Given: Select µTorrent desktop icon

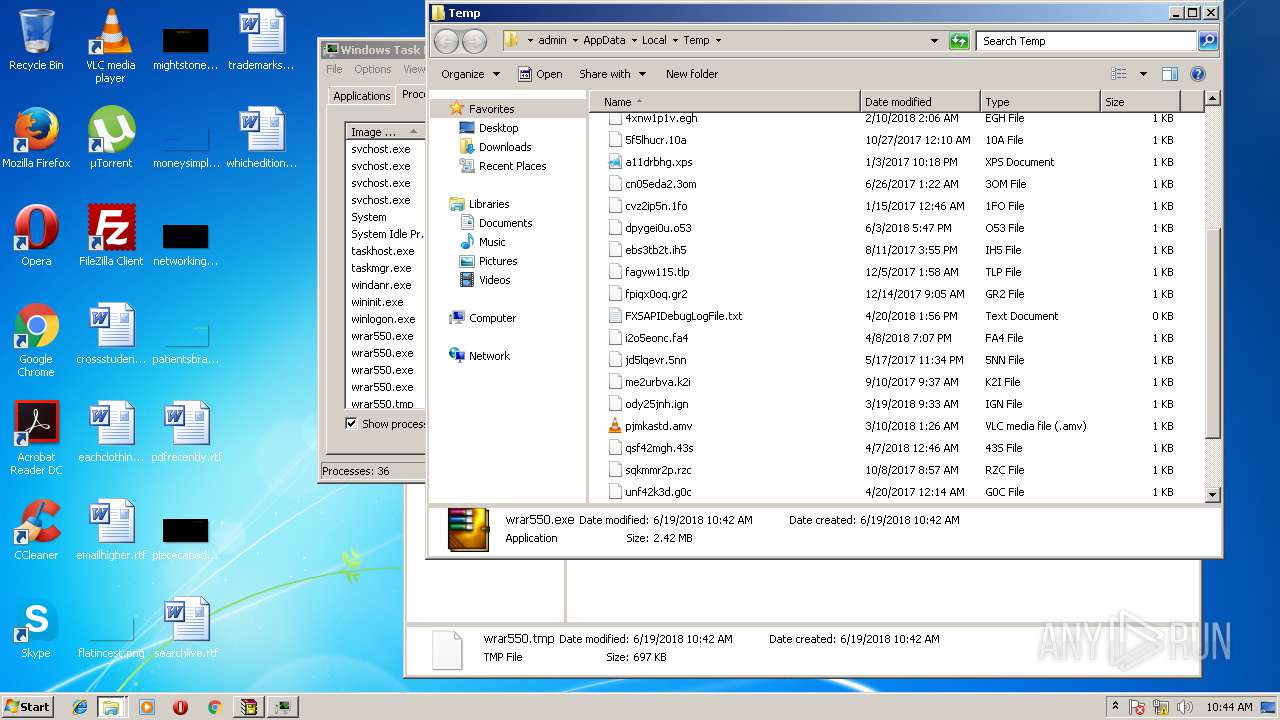Looking at the screenshot, I should pyautogui.click(x=111, y=138).
